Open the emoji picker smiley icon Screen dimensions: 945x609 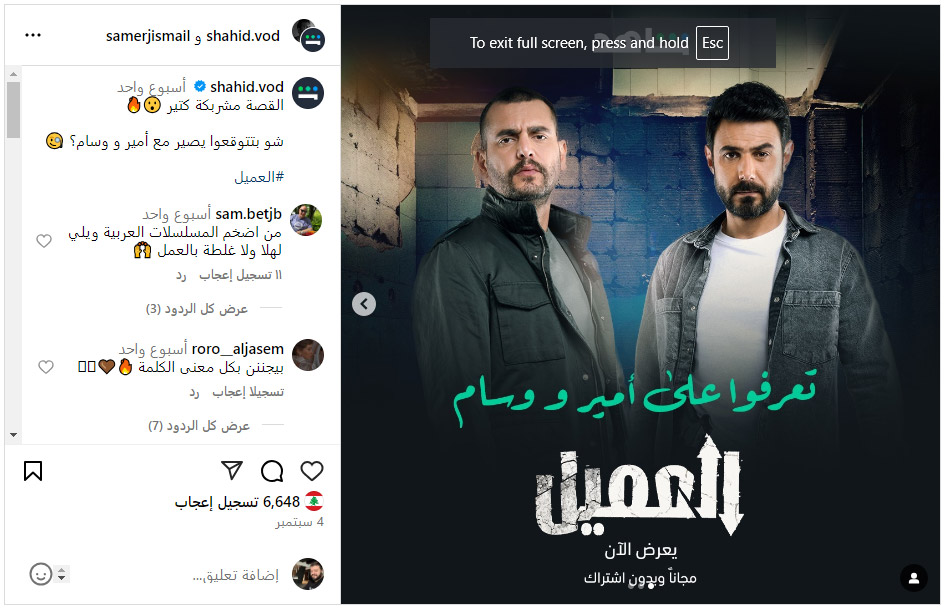(x=41, y=574)
